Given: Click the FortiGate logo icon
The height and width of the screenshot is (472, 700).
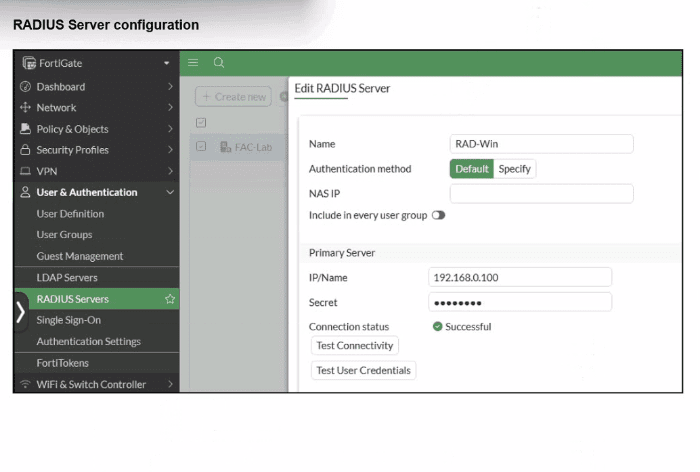Looking at the screenshot, I should tap(29, 63).
